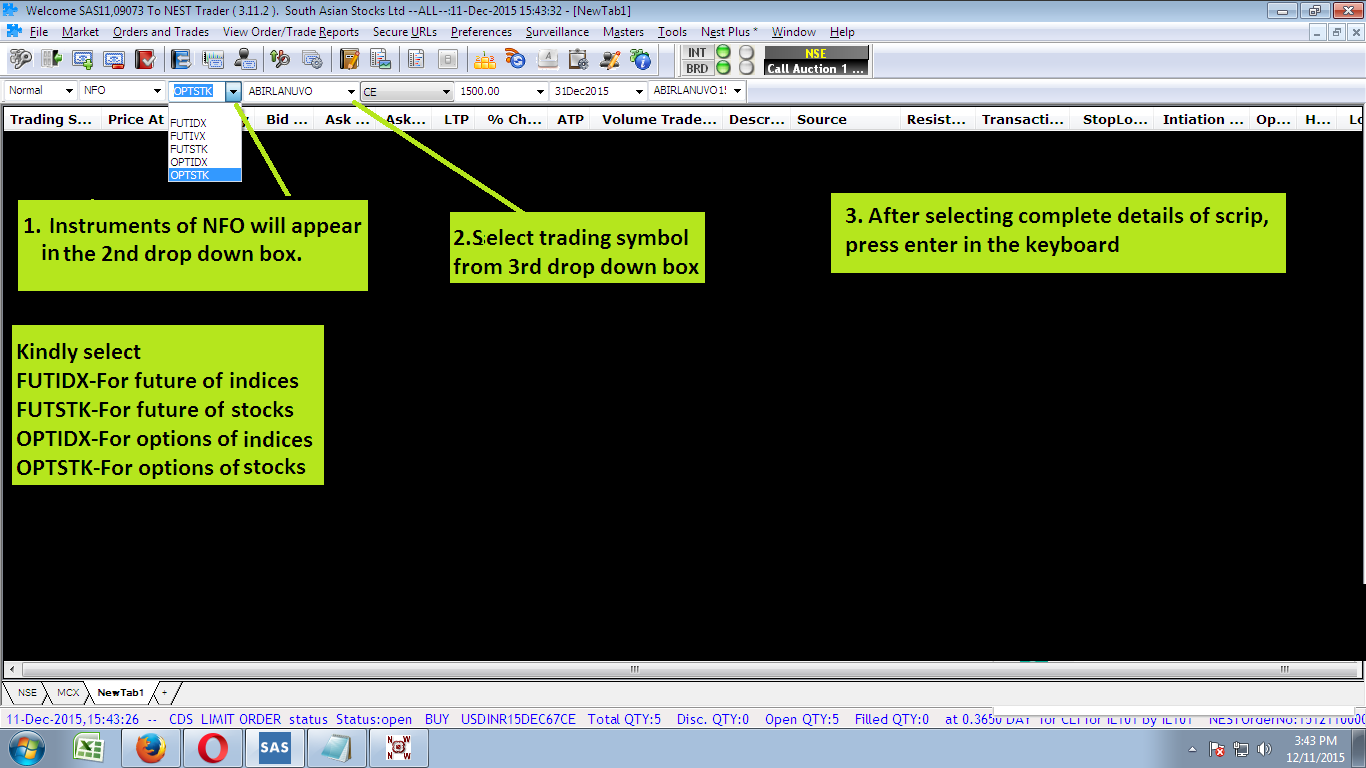Open Firefox from the taskbar
Viewport: 1366px width, 768px height.
(151, 748)
